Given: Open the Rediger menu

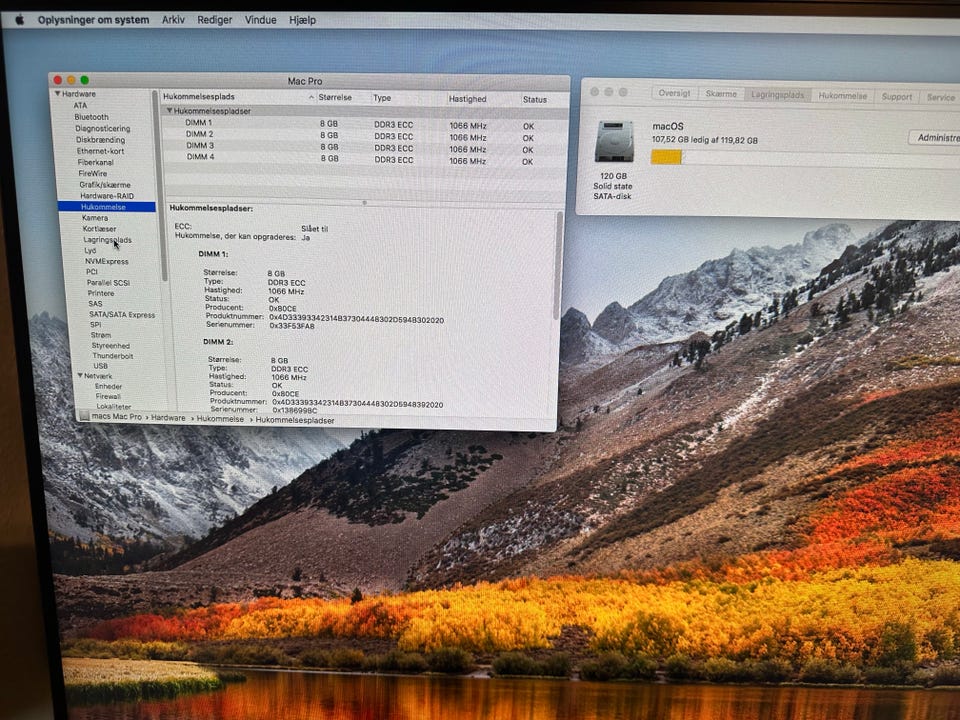Looking at the screenshot, I should pos(214,20).
